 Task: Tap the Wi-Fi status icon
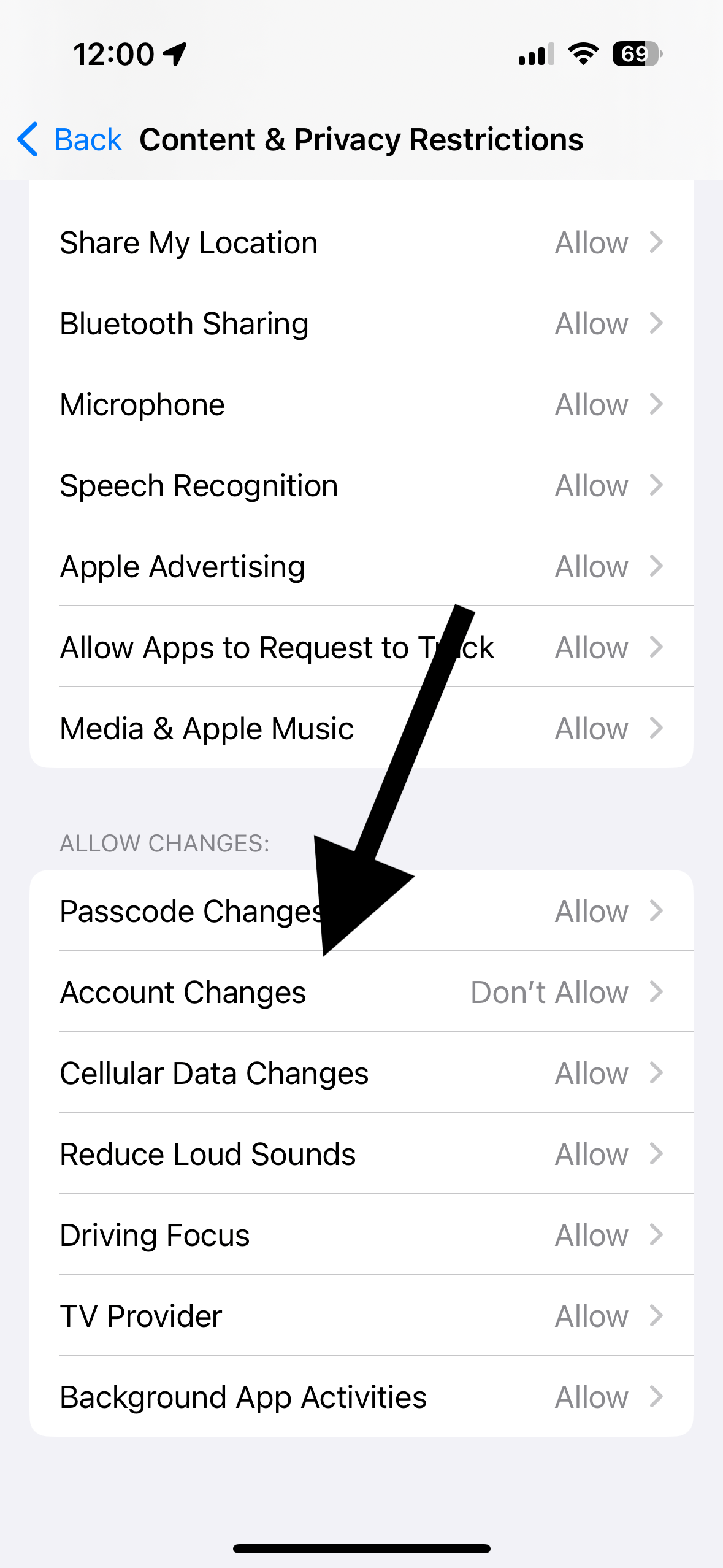click(x=583, y=54)
